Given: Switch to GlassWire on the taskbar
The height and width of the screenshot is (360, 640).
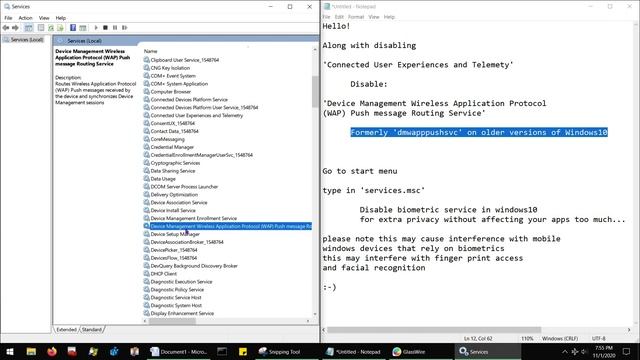Looking at the screenshot, I should tap(409, 351).
